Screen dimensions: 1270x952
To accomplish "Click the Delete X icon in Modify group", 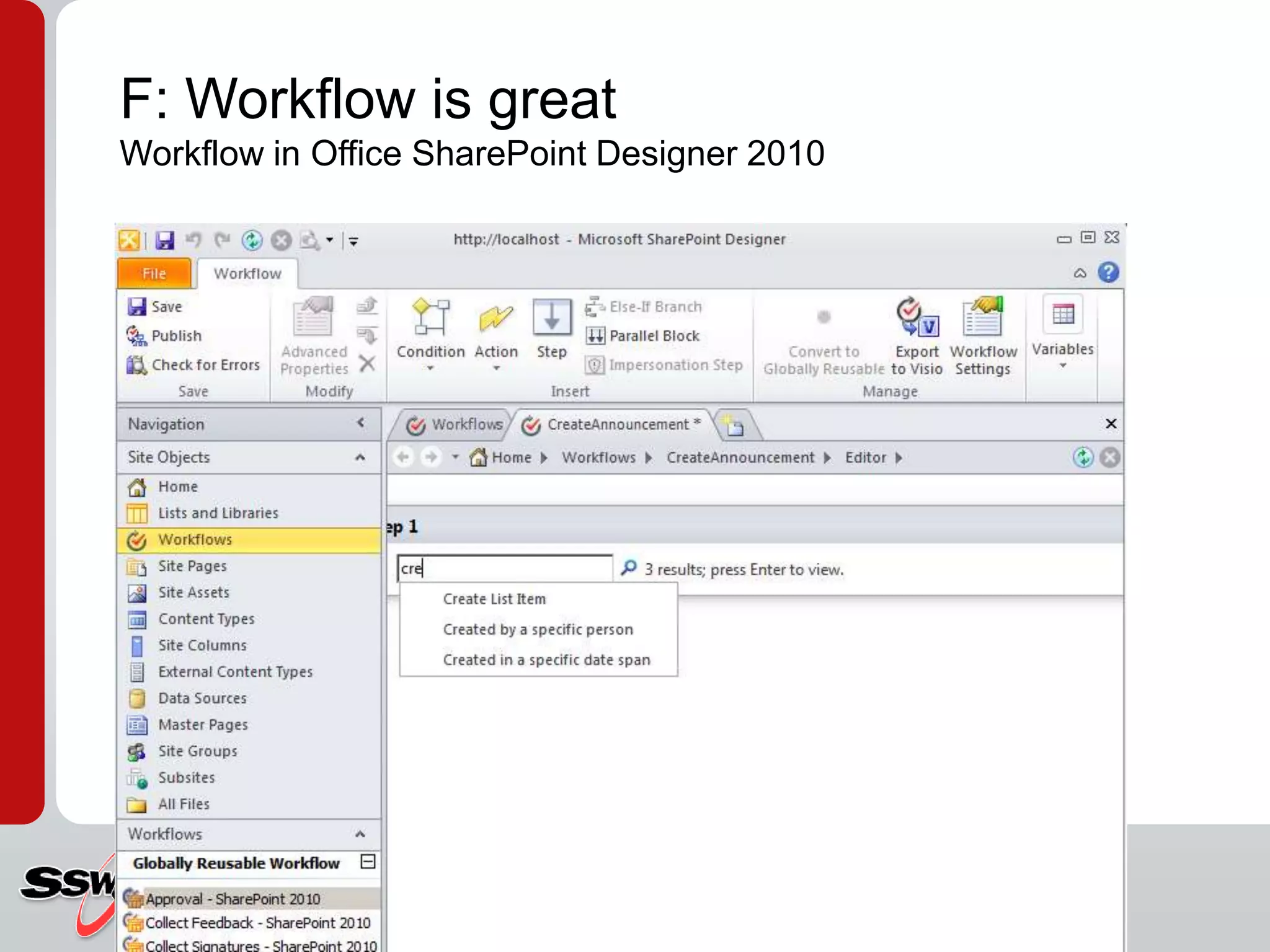I will pos(367,364).
